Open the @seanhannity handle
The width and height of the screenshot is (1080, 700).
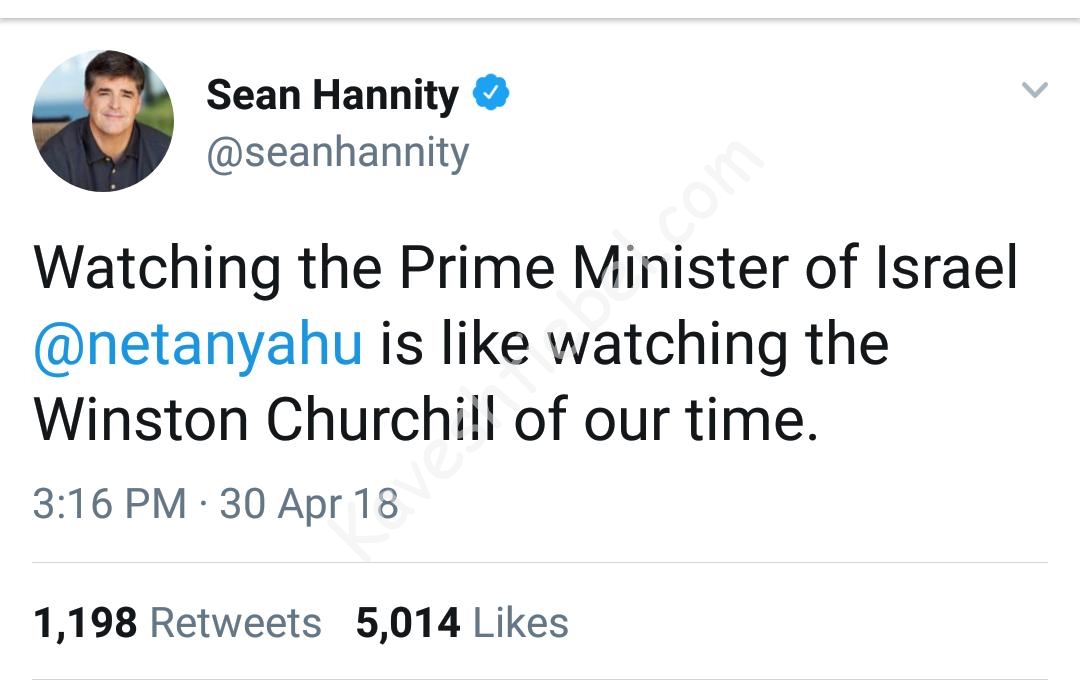[337, 153]
